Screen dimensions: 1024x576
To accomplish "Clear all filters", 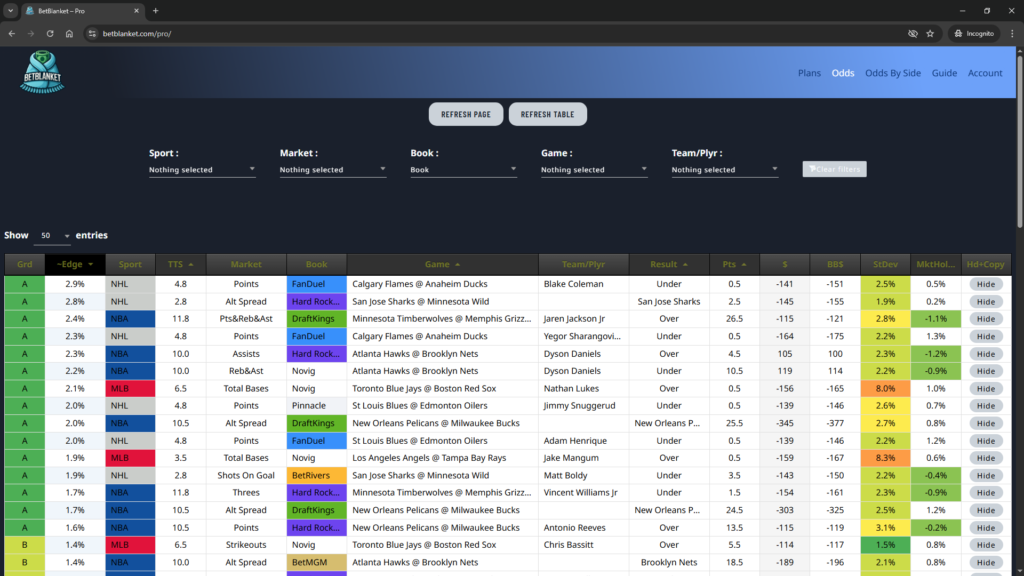I will [835, 169].
